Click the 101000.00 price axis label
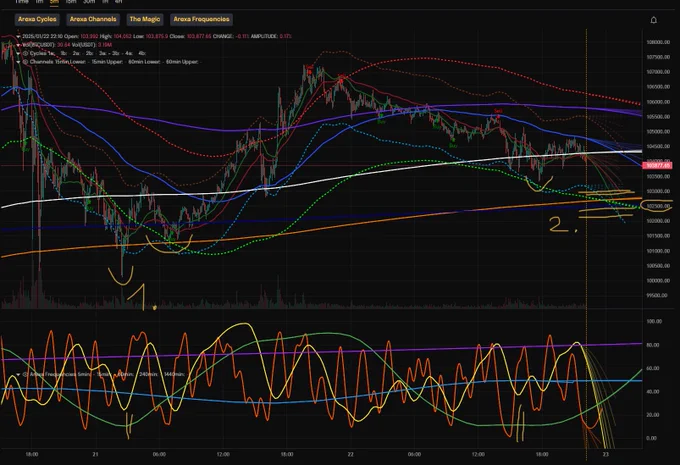680x465 pixels. coord(658,251)
